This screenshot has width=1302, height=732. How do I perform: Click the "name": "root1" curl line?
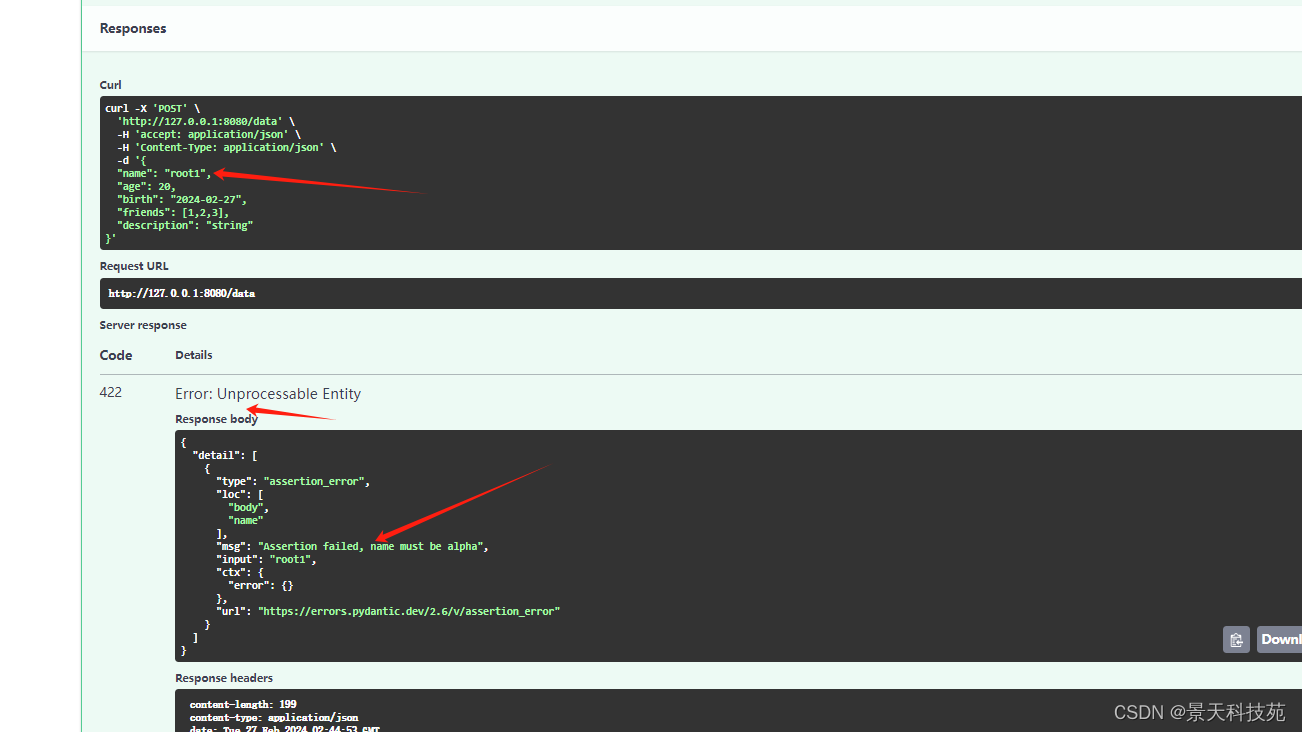coord(164,173)
